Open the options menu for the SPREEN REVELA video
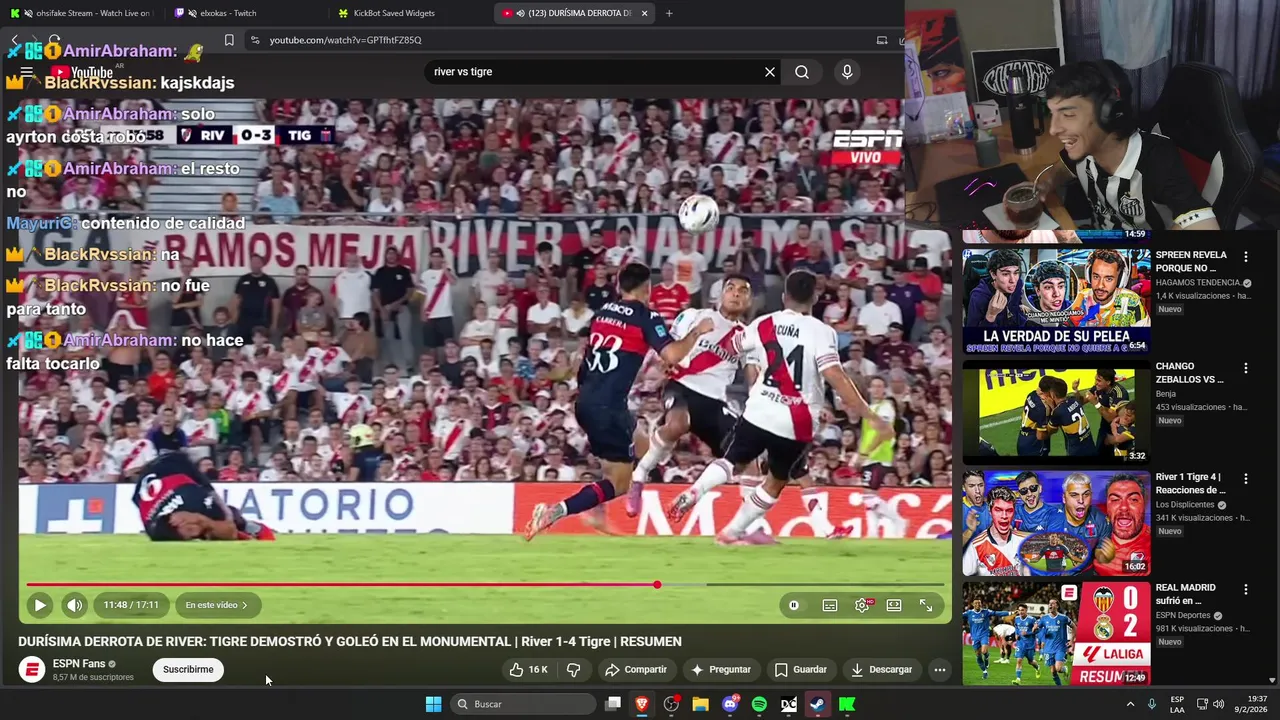This screenshot has height=720, width=1280. pos(1246,257)
